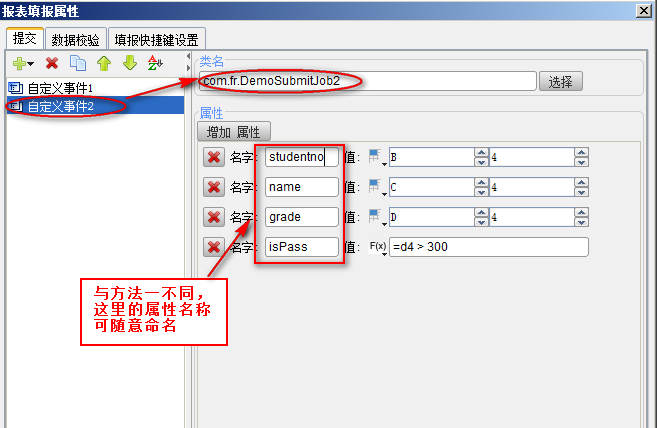
Task: Decrease row-number spinner for grade row
Action: 581,222
